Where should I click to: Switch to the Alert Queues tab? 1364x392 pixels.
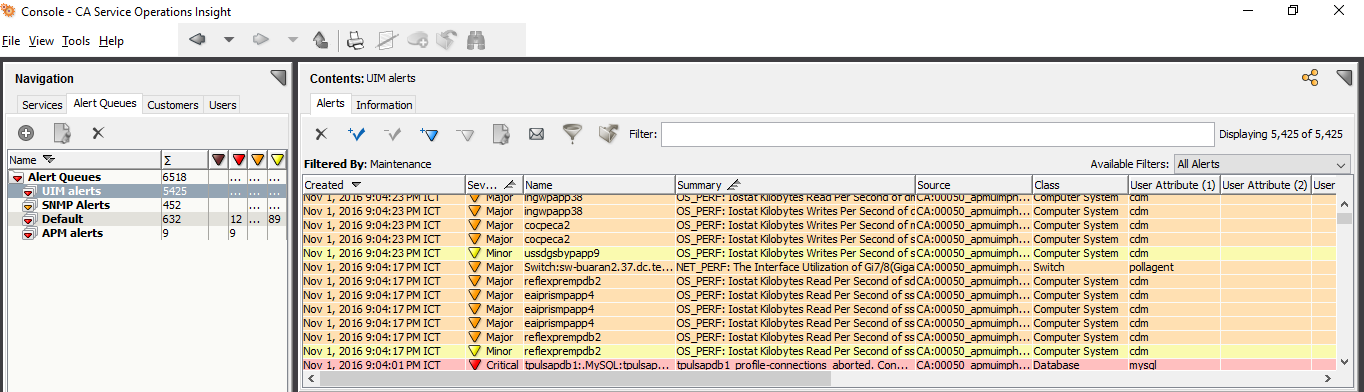pyautogui.click(x=105, y=103)
